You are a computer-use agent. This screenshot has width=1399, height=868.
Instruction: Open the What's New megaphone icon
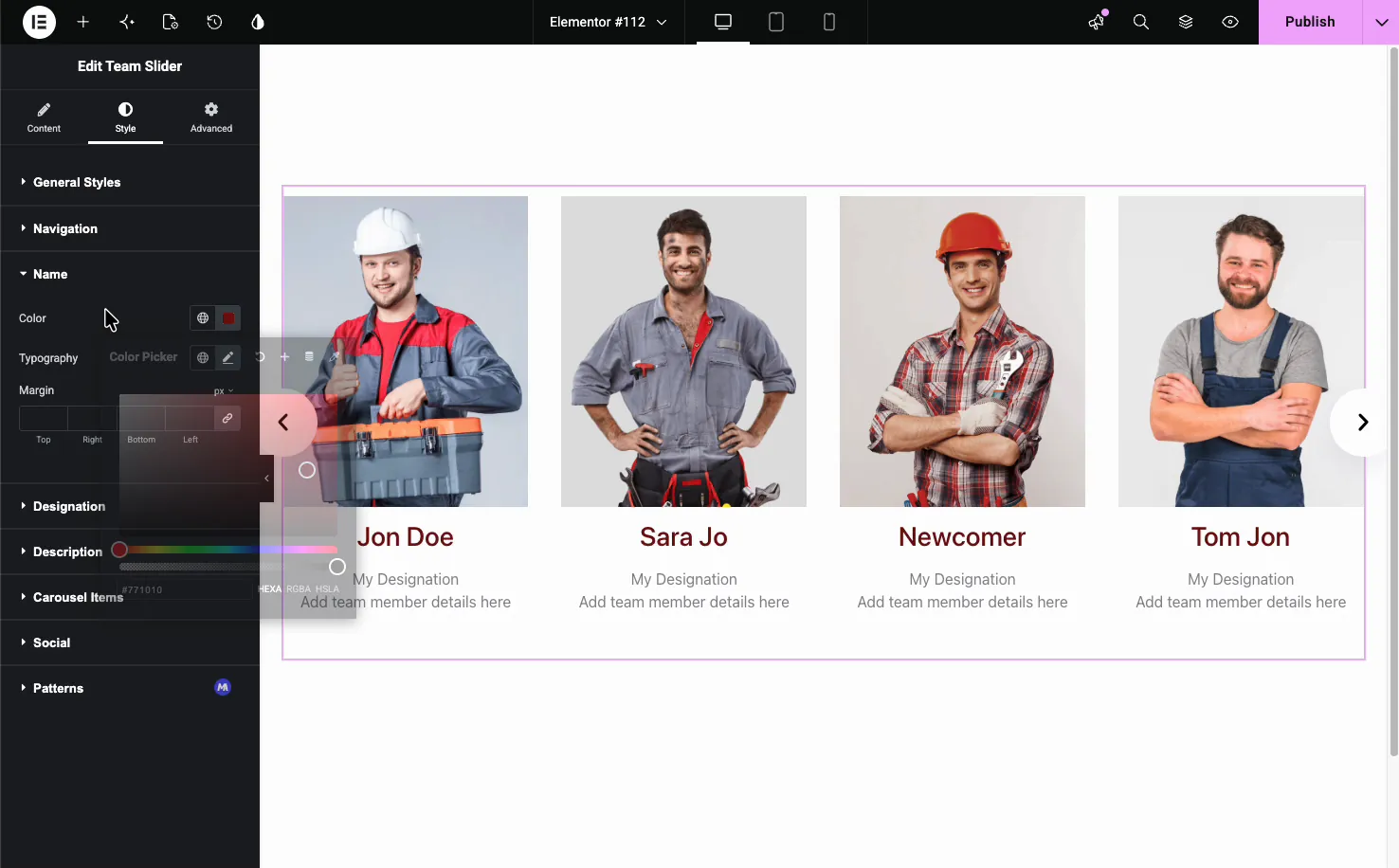(1097, 22)
